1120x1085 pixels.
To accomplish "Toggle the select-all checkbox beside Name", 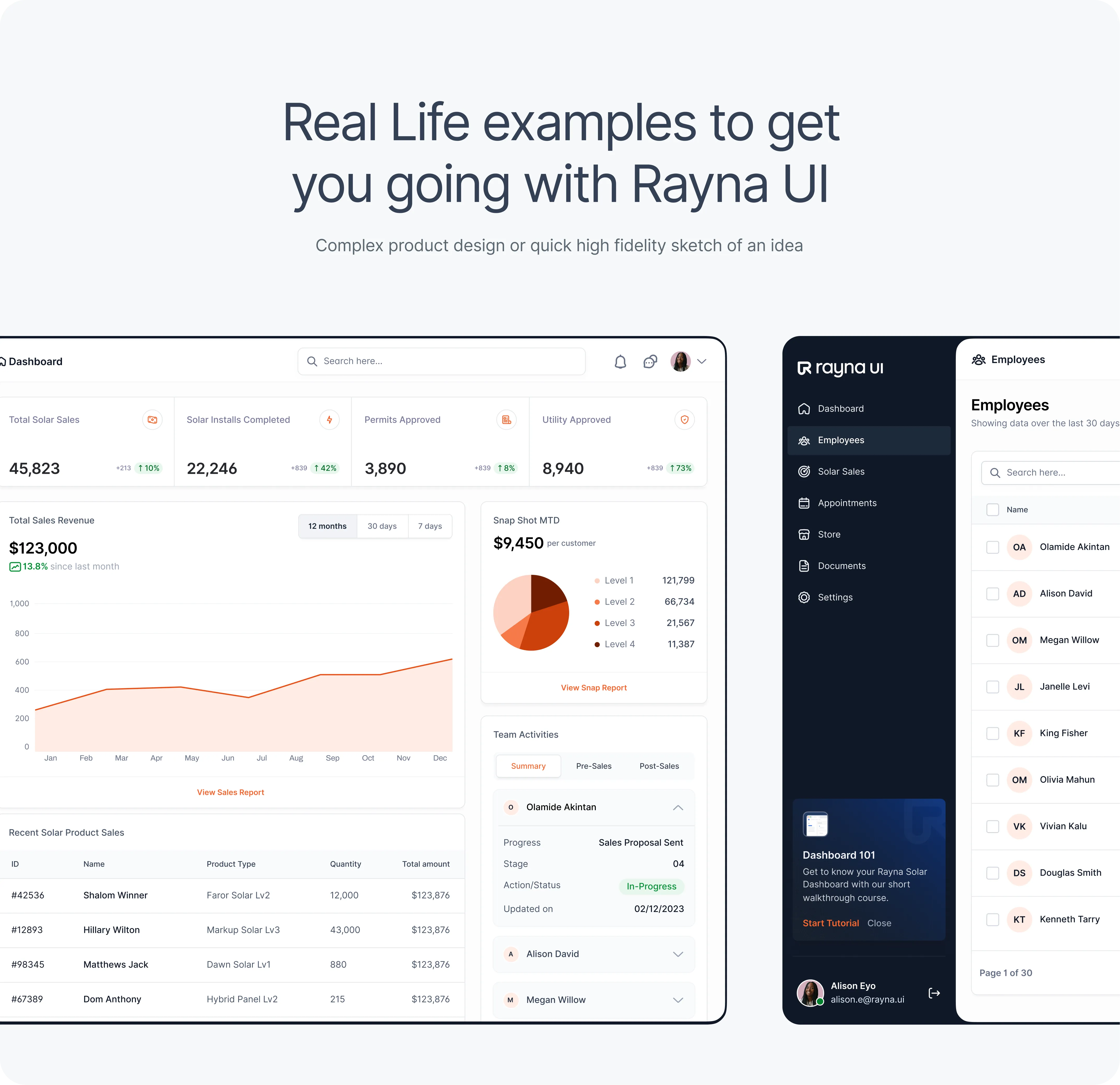I will pos(993,509).
